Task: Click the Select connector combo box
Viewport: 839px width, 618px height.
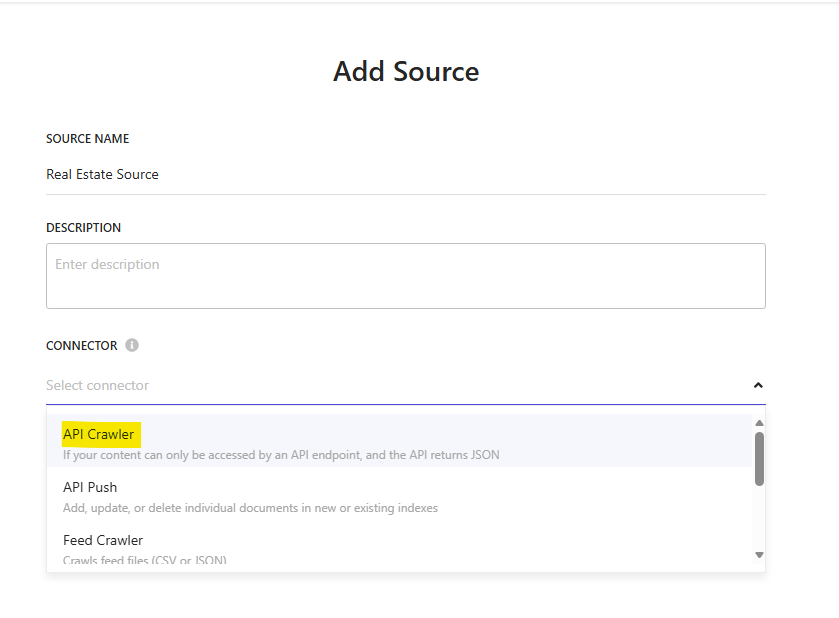Action: tap(406, 385)
